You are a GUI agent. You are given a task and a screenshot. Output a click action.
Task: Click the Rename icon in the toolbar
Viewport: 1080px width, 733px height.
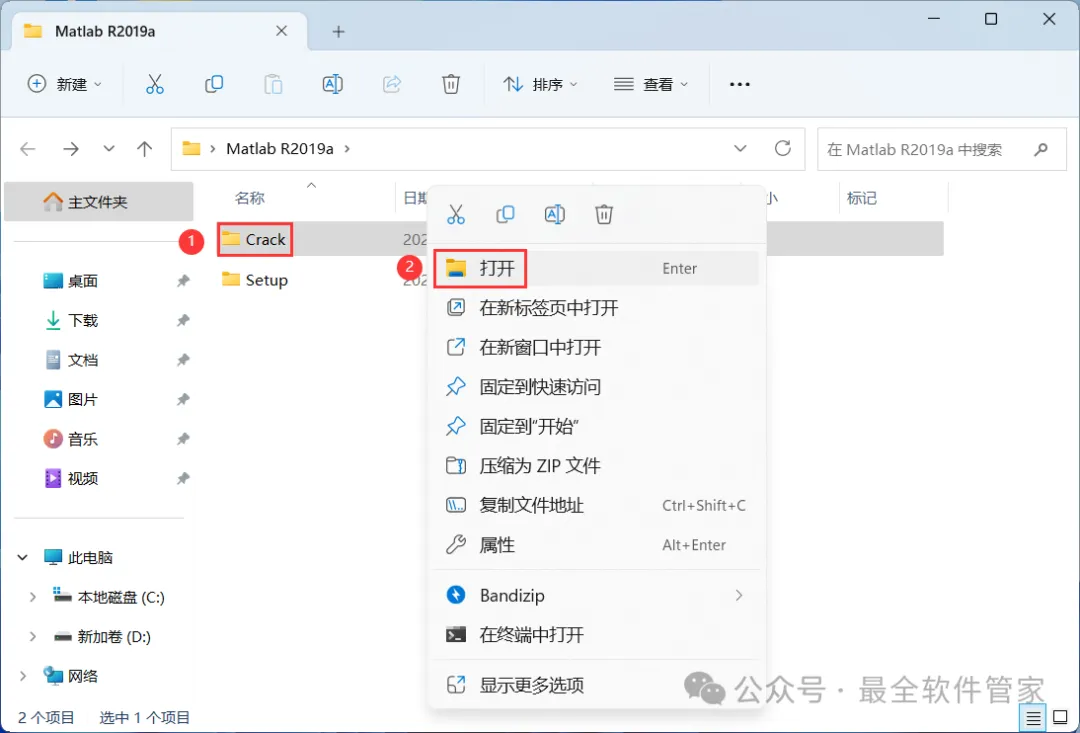pos(333,84)
